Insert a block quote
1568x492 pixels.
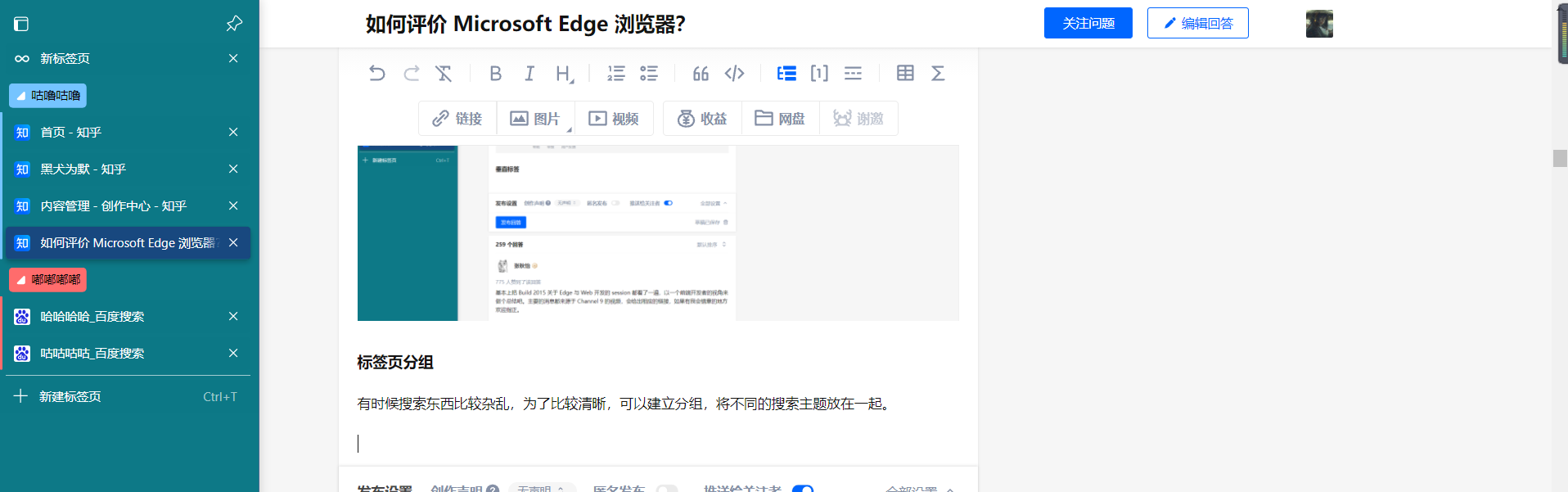pos(701,74)
